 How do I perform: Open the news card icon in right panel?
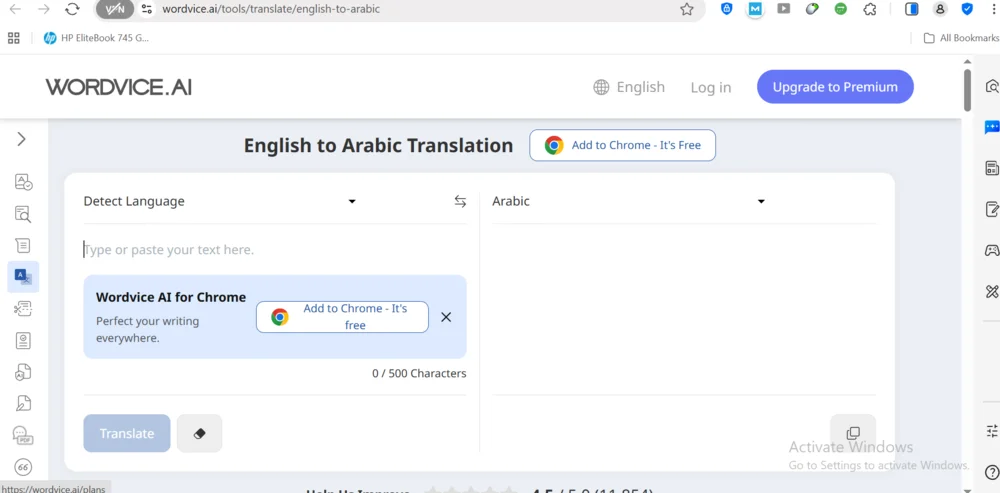pyautogui.click(x=992, y=168)
